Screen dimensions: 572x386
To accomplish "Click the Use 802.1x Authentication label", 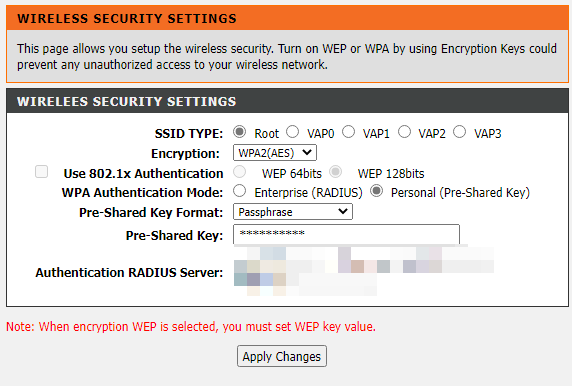I will click(143, 174).
